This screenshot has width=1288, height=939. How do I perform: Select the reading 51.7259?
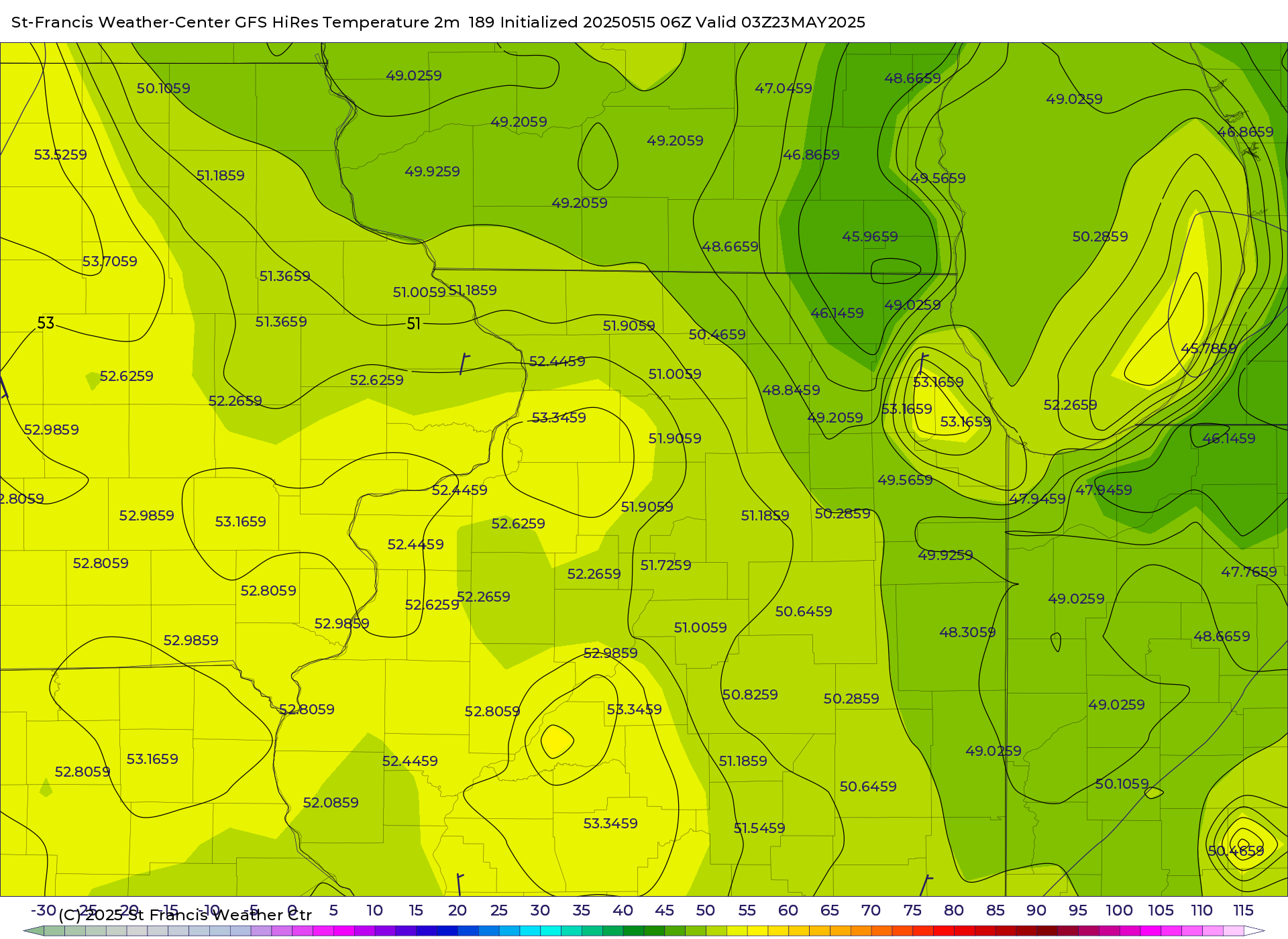[x=665, y=565]
